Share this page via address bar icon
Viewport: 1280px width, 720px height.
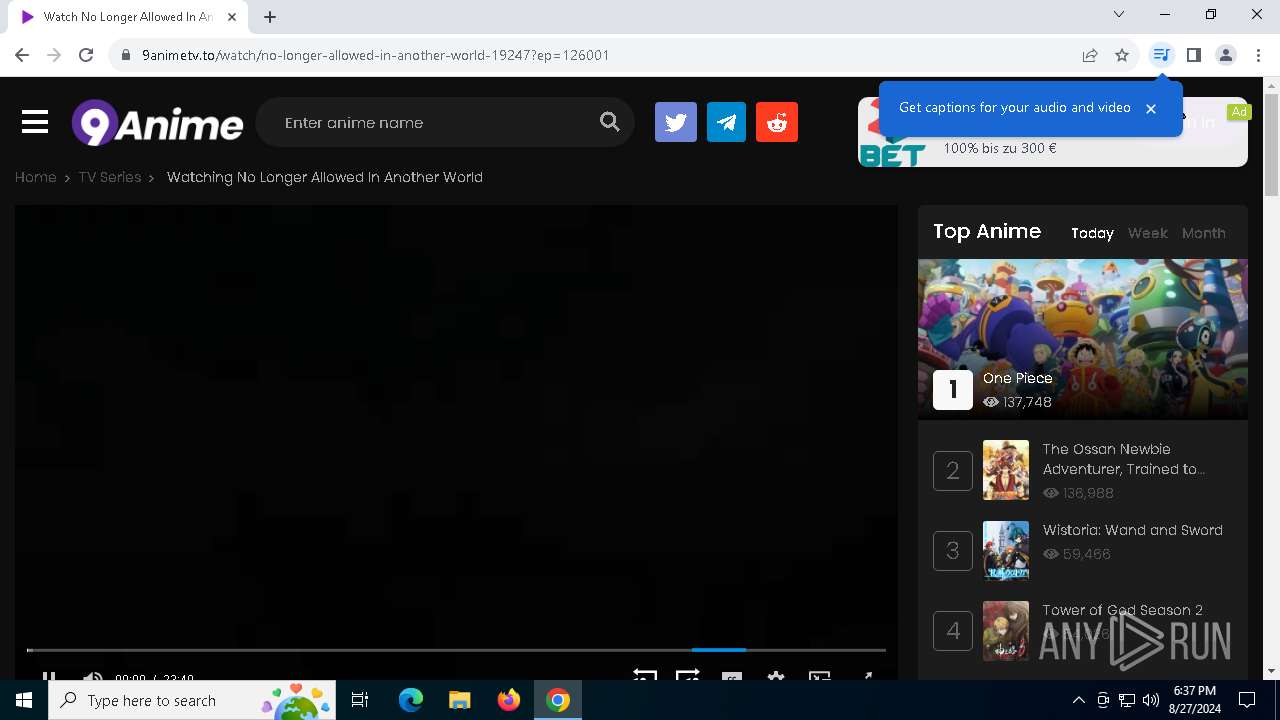pyautogui.click(x=1090, y=55)
